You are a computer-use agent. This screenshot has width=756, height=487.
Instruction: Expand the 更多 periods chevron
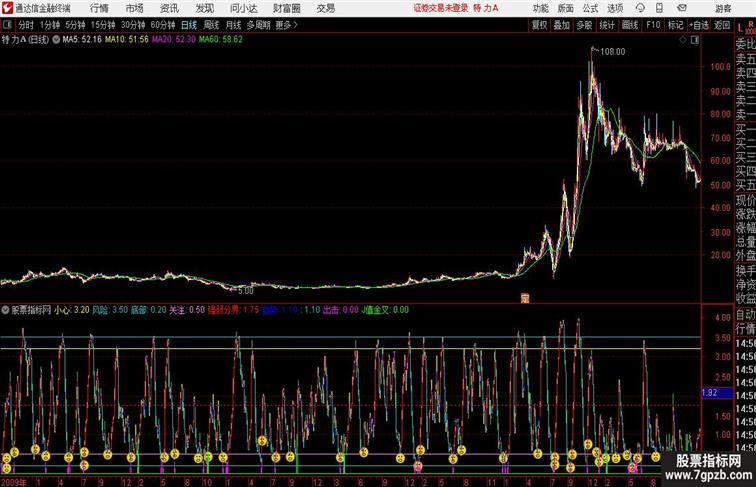tap(295, 25)
